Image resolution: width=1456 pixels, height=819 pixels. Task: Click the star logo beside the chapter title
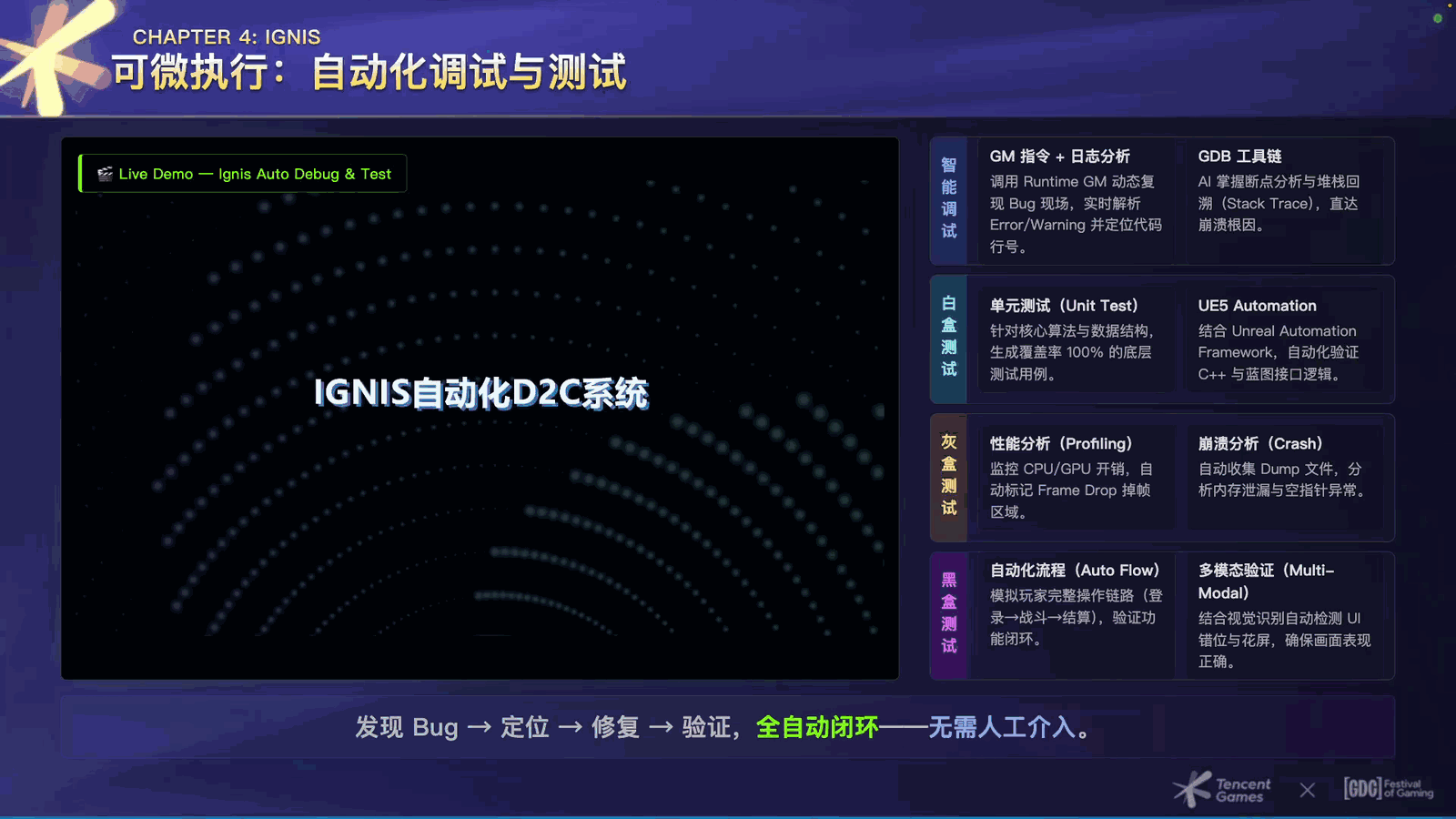point(55,56)
